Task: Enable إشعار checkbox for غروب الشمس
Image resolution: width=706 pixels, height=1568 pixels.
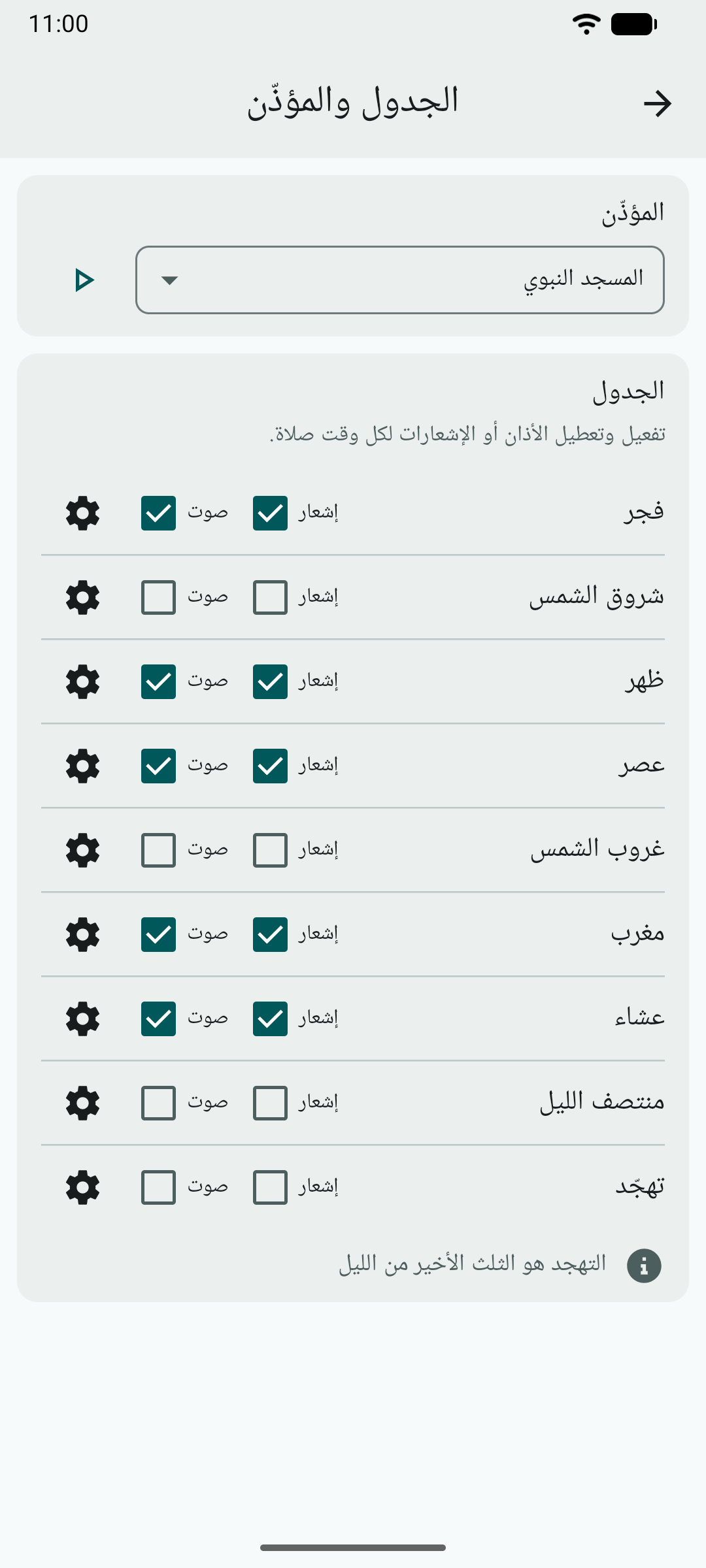Action: tap(270, 850)
